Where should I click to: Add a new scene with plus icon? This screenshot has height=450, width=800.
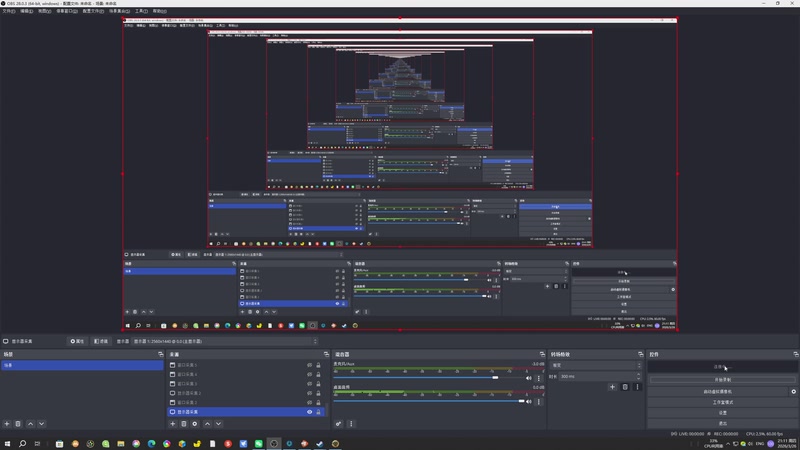pos(7,423)
